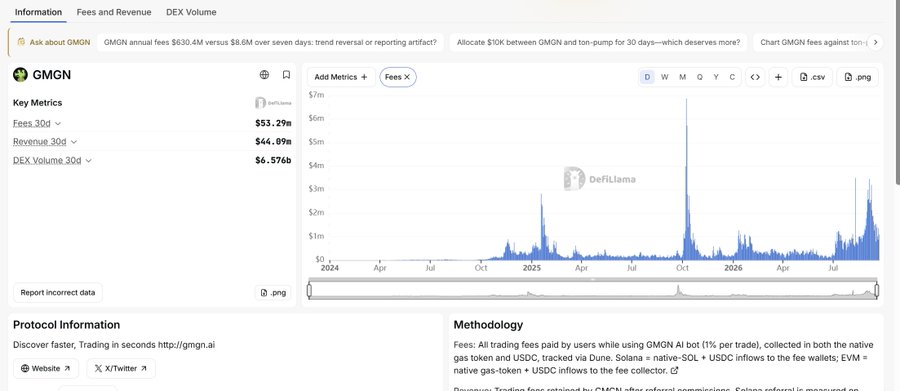Switch to Information tab
The height and width of the screenshot is (391, 900).
38,12
